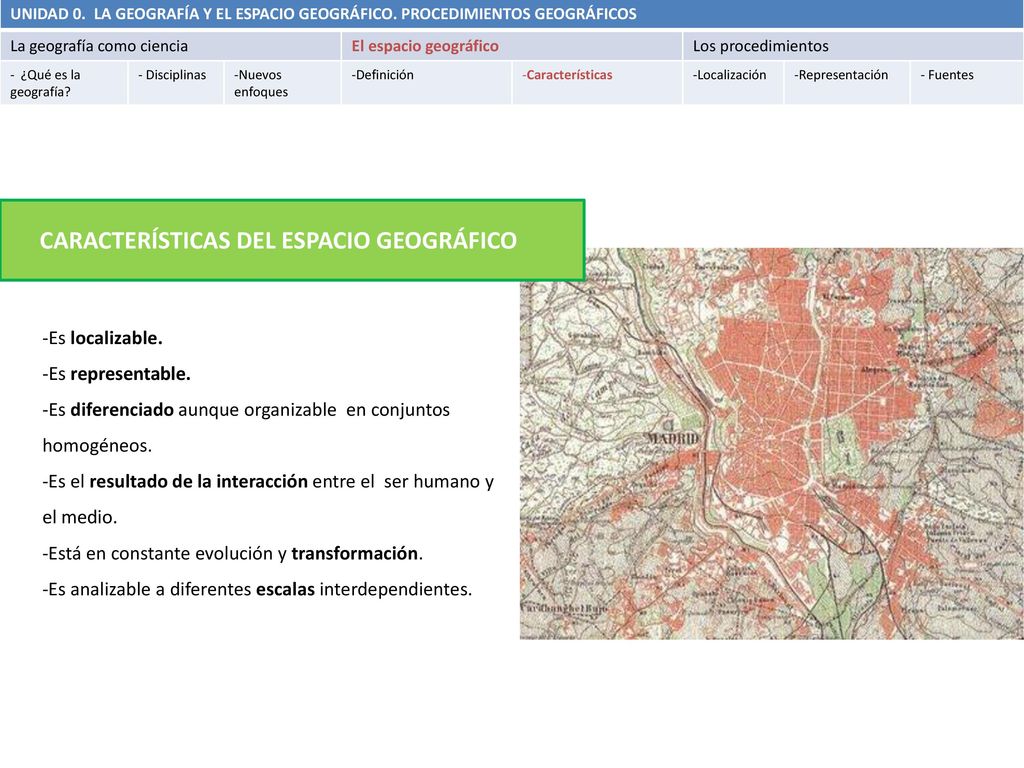This screenshot has height=768, width=1024.
Task: Click the 'UNIDAD 0' header title
Action: (x=323, y=14)
